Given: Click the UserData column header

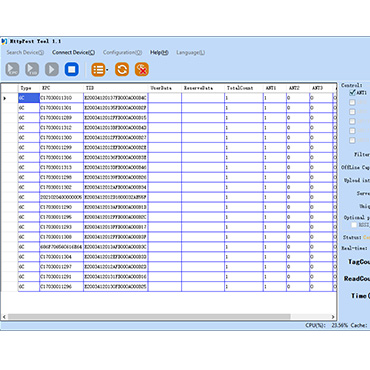Looking at the screenshot, I should [x=165, y=88].
